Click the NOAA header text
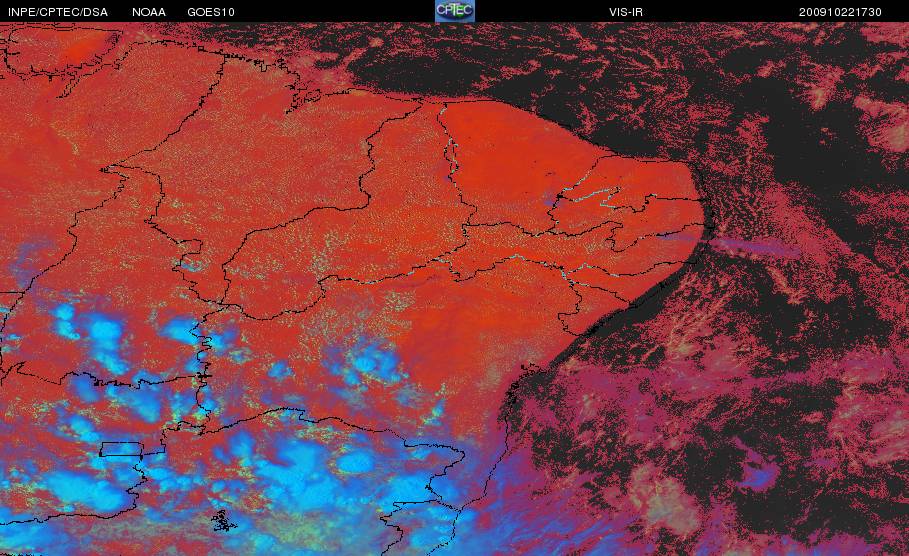Image resolution: width=909 pixels, height=556 pixels. (x=149, y=12)
